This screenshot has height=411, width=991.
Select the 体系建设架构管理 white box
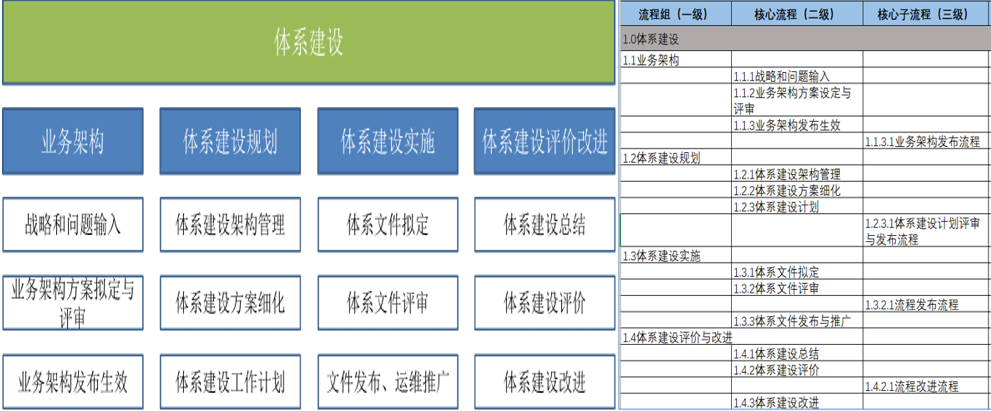tap(230, 224)
